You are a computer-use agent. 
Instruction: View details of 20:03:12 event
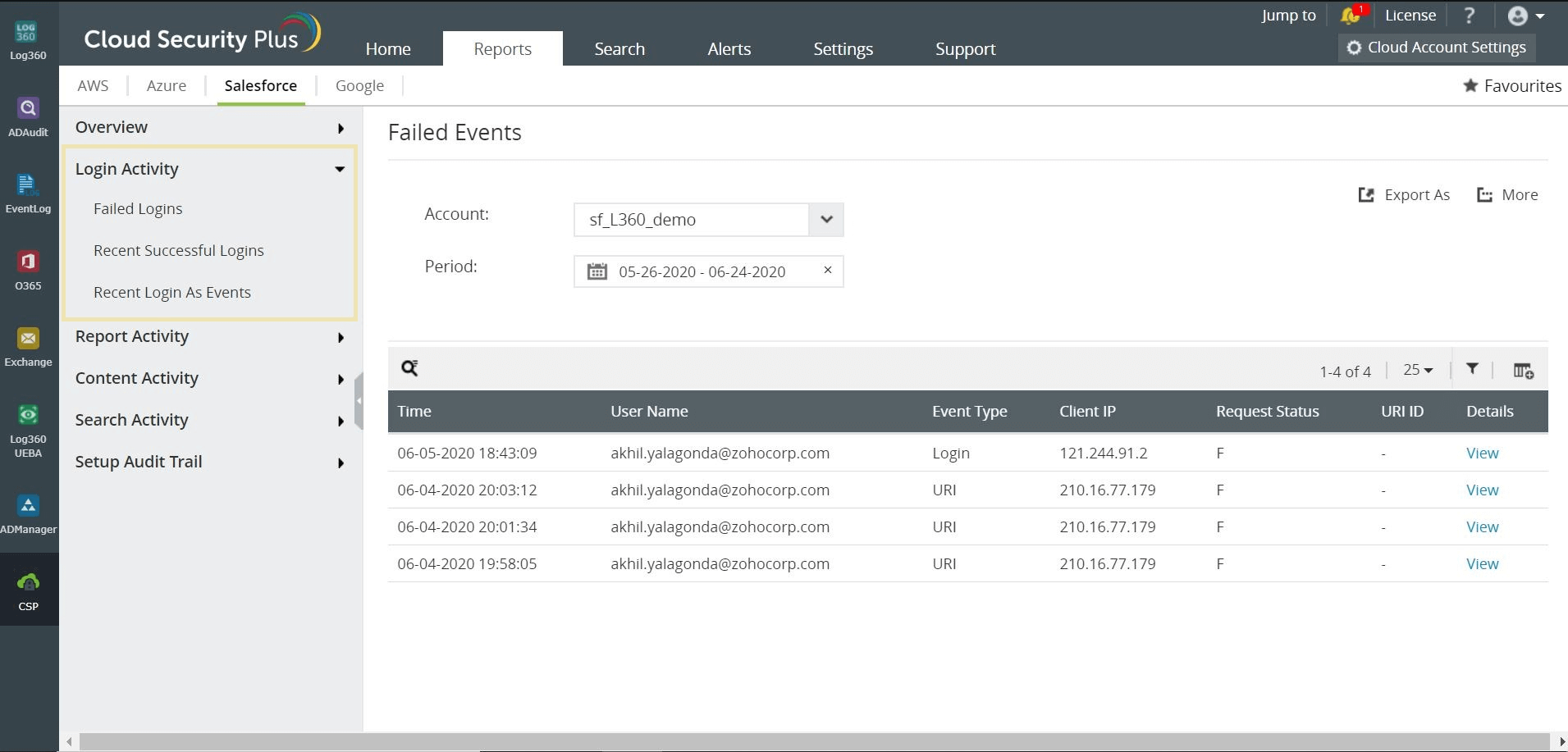[x=1482, y=490]
